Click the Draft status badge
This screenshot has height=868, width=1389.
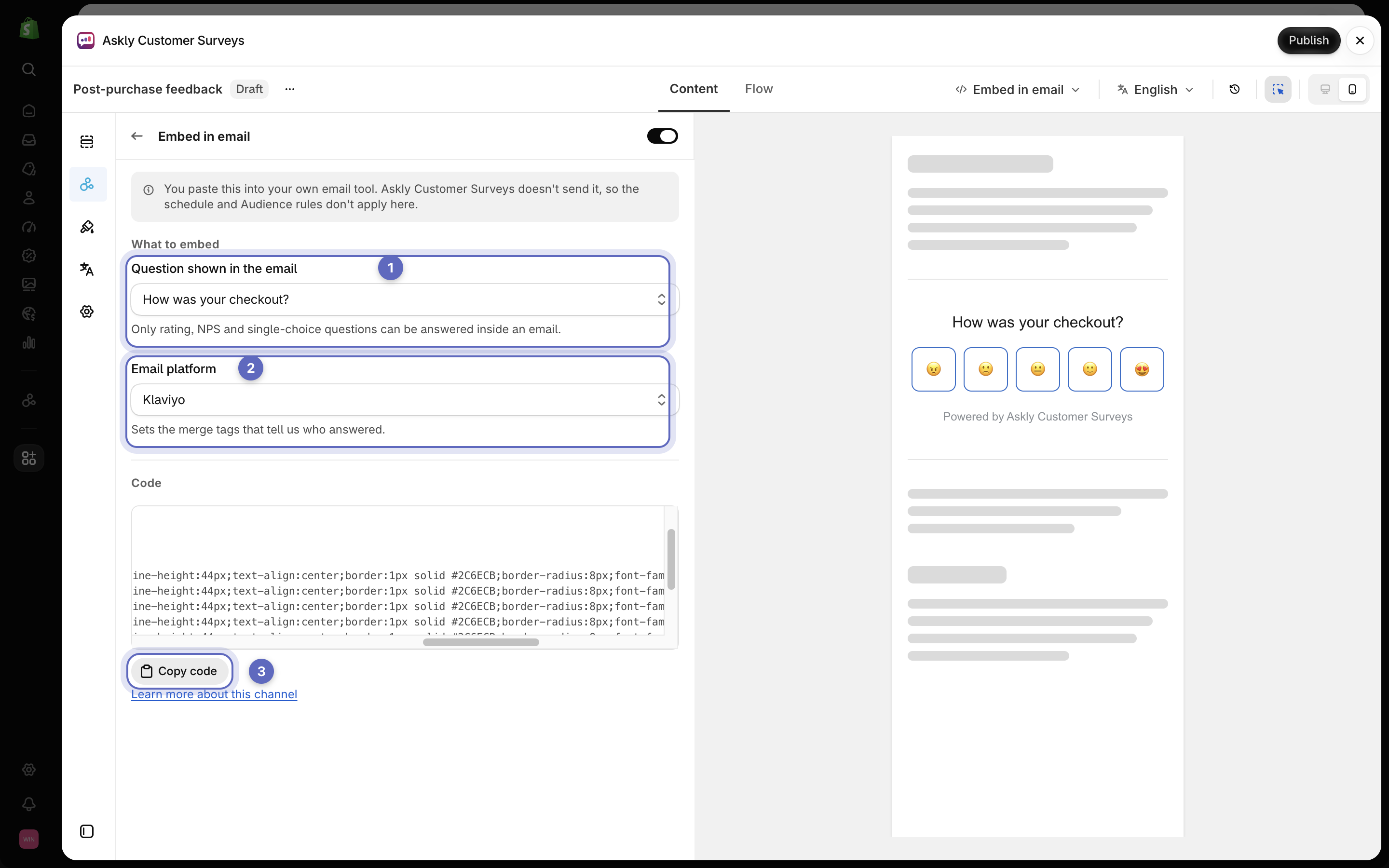click(x=249, y=89)
